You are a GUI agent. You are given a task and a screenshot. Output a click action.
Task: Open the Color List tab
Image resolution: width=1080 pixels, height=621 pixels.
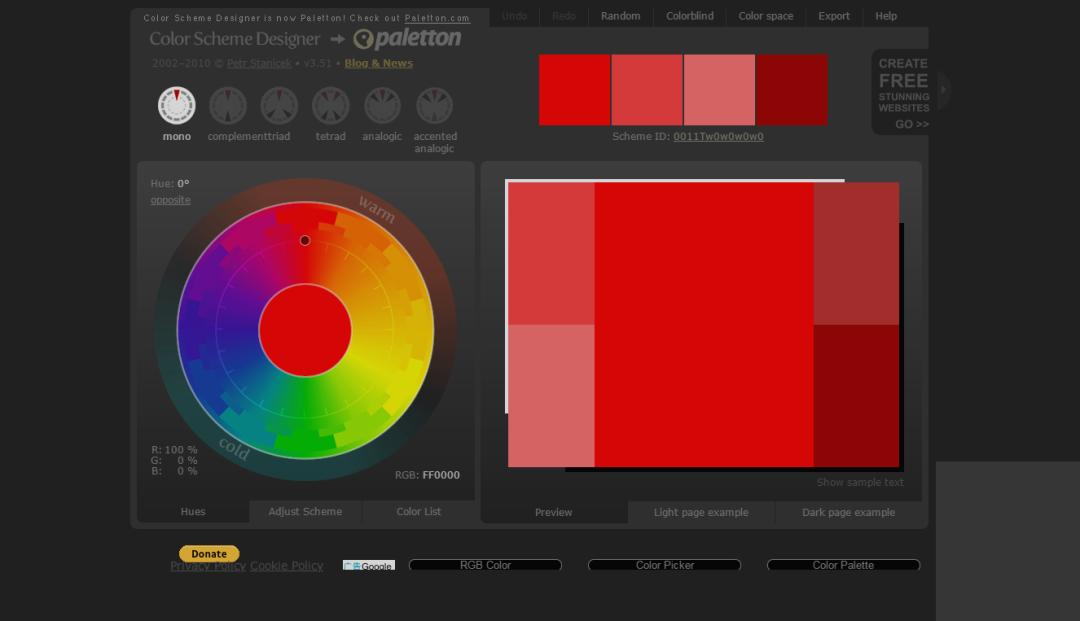418,512
